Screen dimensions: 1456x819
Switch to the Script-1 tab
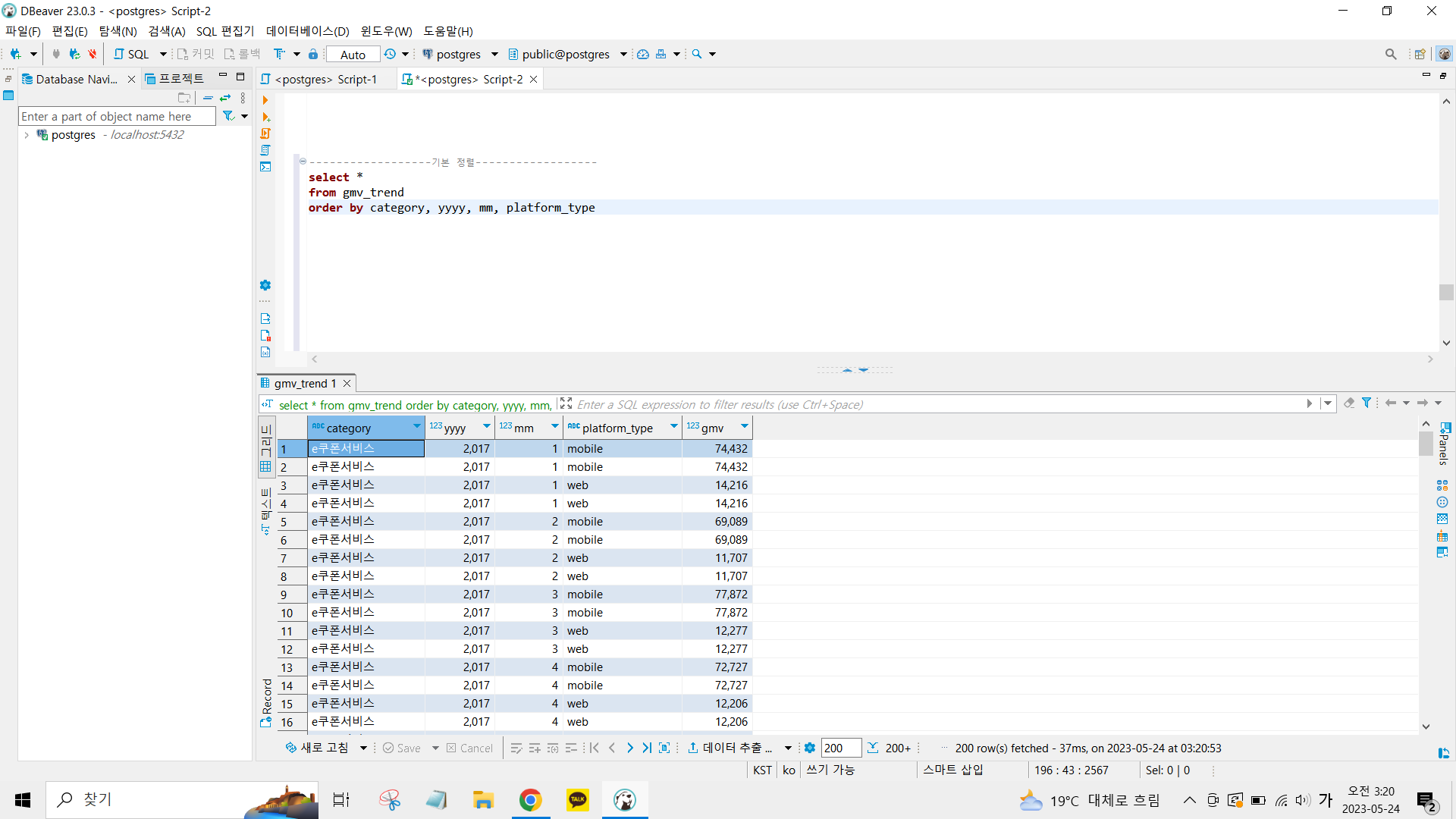pyautogui.click(x=325, y=80)
